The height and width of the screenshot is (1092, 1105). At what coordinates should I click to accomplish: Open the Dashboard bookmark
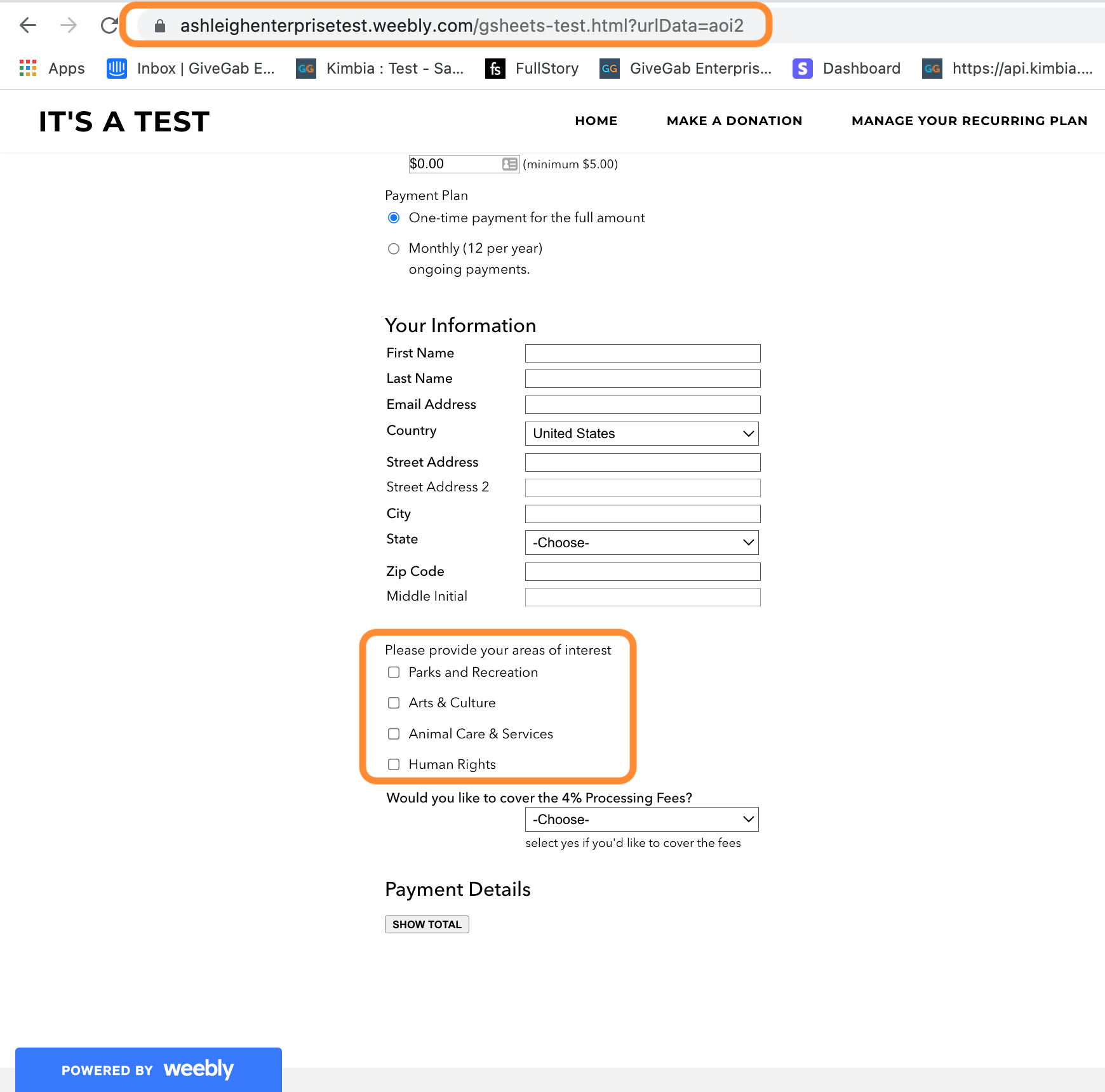(x=847, y=68)
